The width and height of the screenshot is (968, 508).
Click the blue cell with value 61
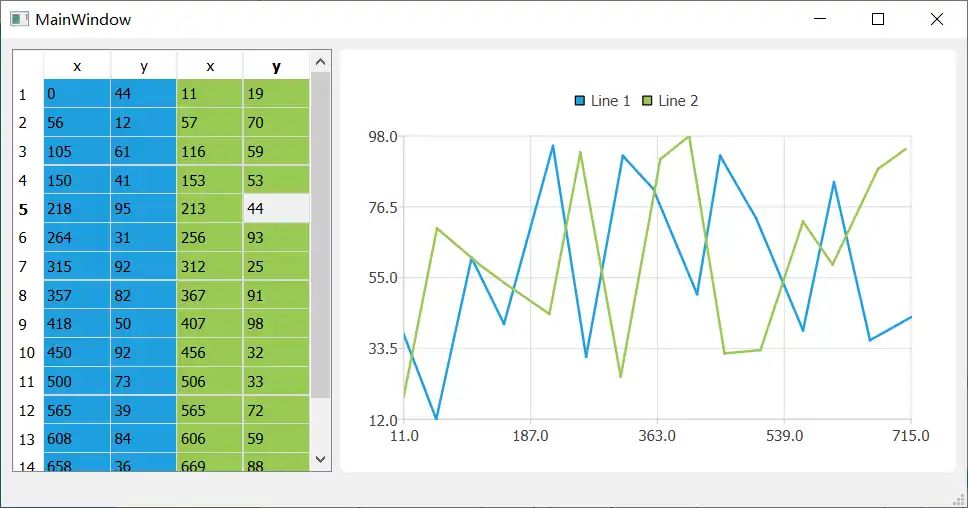coord(143,152)
